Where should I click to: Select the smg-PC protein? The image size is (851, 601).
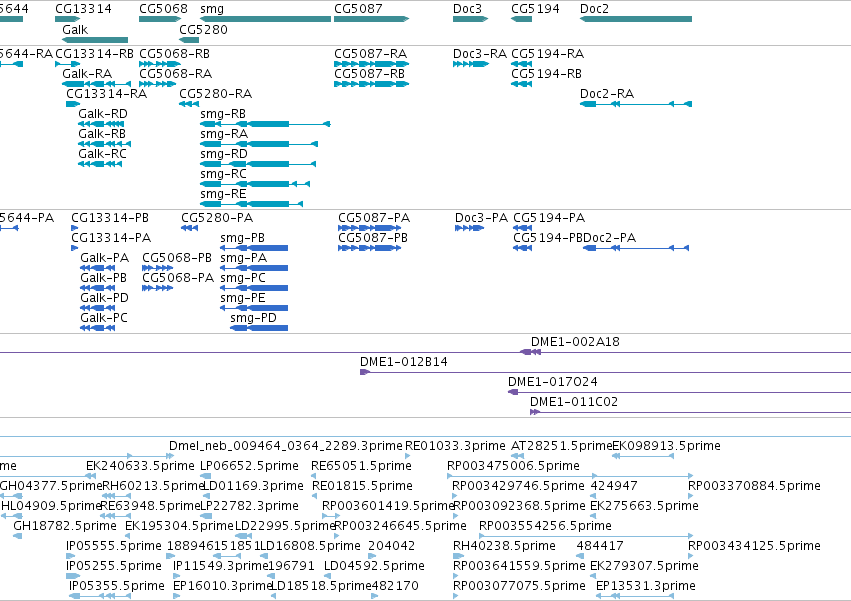pyautogui.click(x=254, y=288)
